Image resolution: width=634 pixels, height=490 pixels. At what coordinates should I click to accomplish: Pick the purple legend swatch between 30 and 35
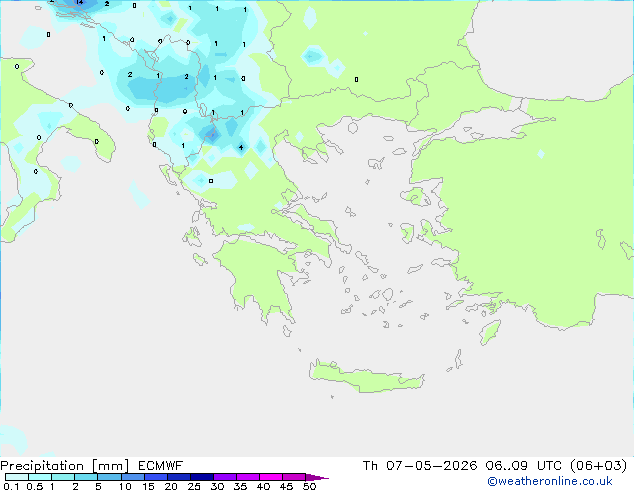coord(225,477)
